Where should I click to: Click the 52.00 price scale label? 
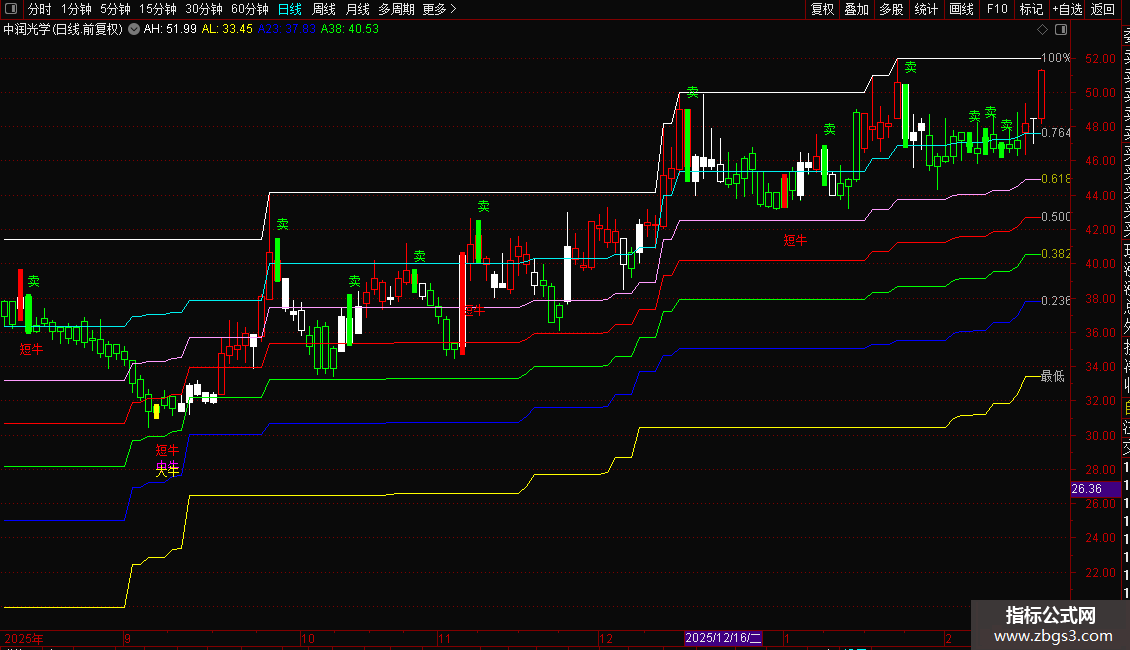click(1100, 58)
